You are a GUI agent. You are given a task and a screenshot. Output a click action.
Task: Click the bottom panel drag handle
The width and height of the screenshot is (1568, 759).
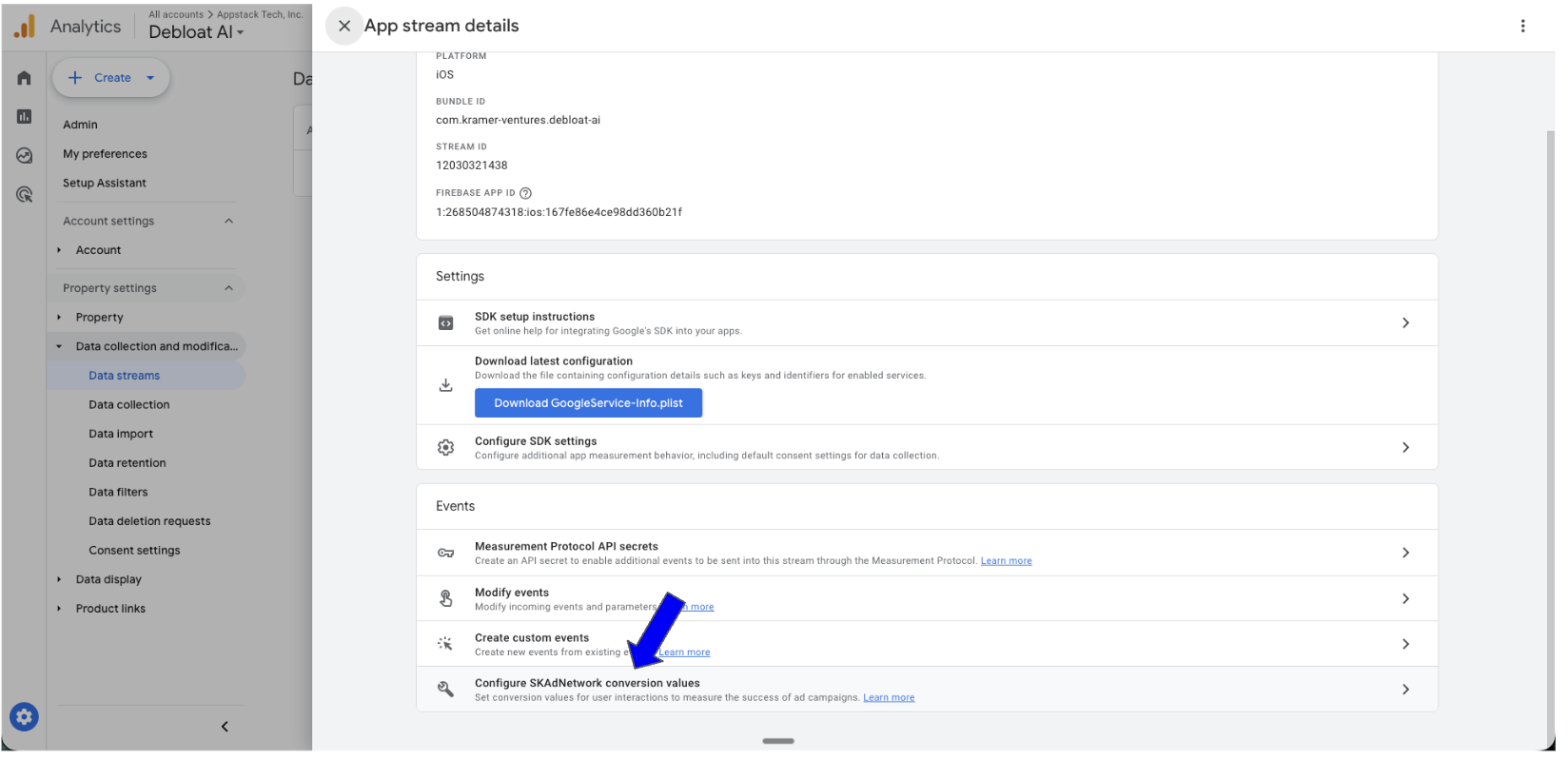778,741
